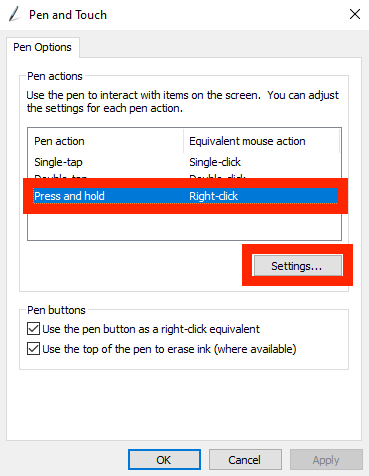This screenshot has height=476, width=369.
Task: Click the Right-click cell of highlighted row
Action: 213,196
